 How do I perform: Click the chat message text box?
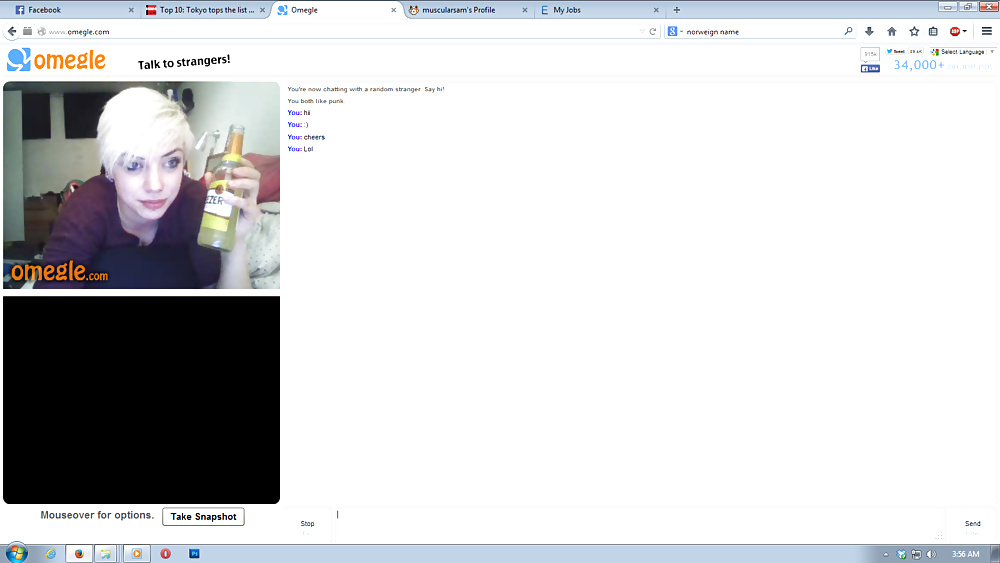[639, 525]
